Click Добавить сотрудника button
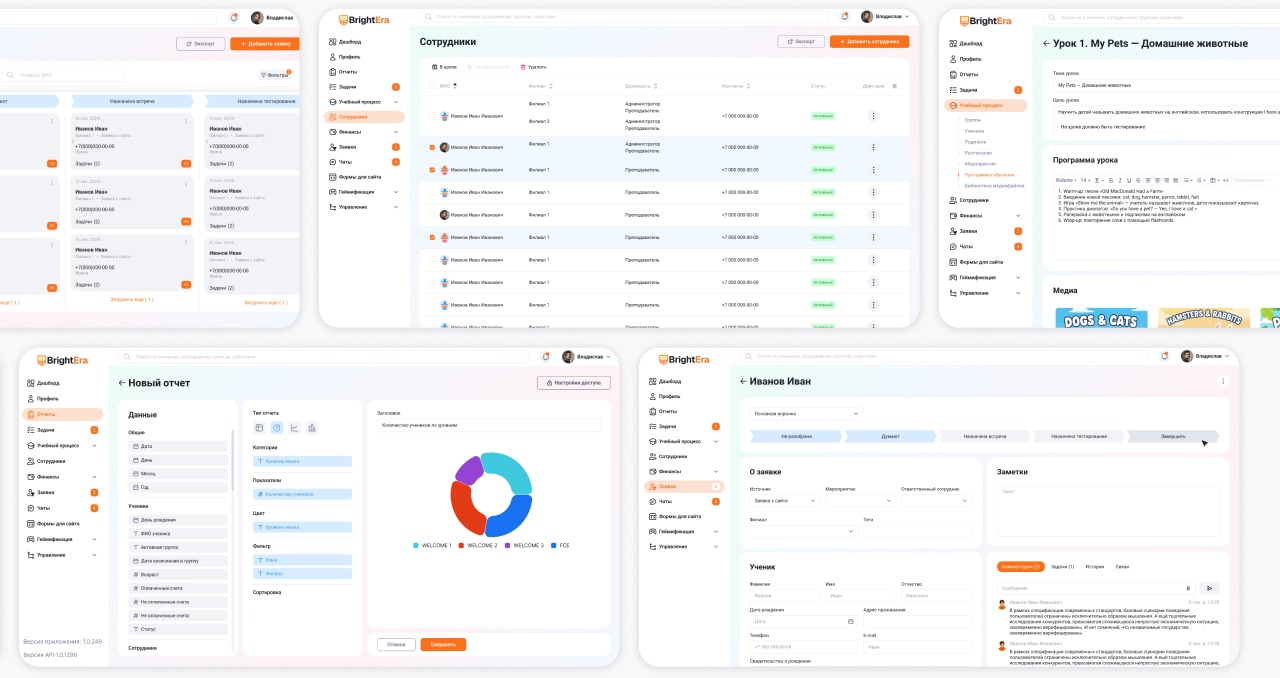The width and height of the screenshot is (1280, 678). click(869, 41)
